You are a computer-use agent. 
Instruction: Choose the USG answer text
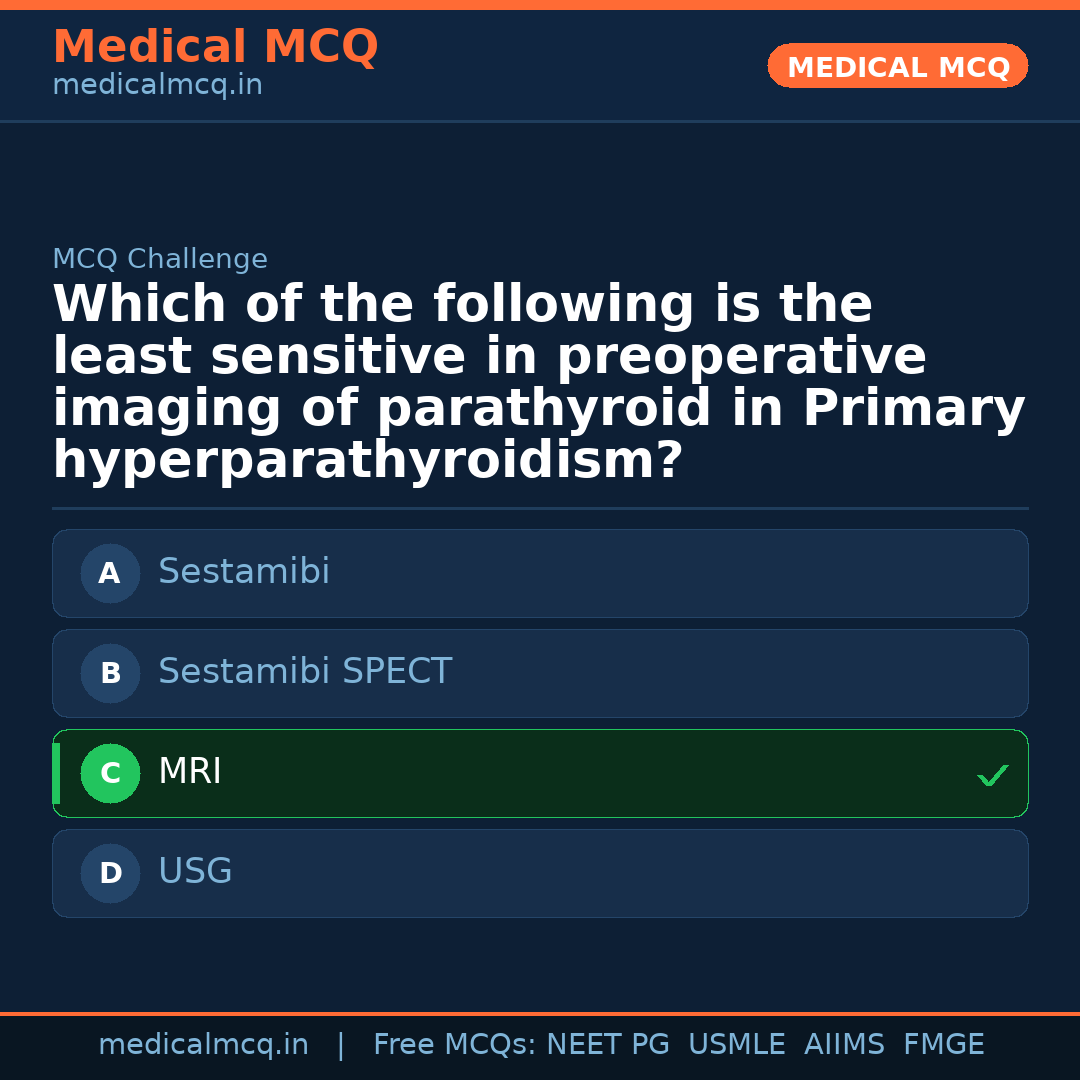click(195, 872)
